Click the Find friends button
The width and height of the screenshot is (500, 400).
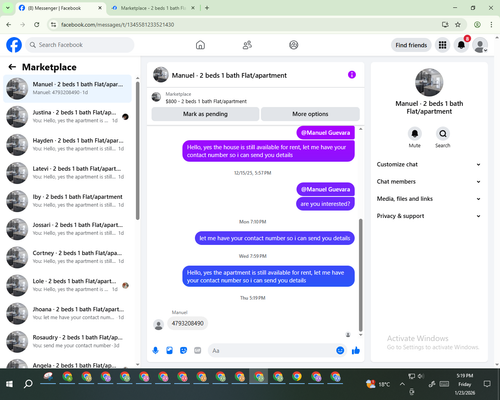411,45
